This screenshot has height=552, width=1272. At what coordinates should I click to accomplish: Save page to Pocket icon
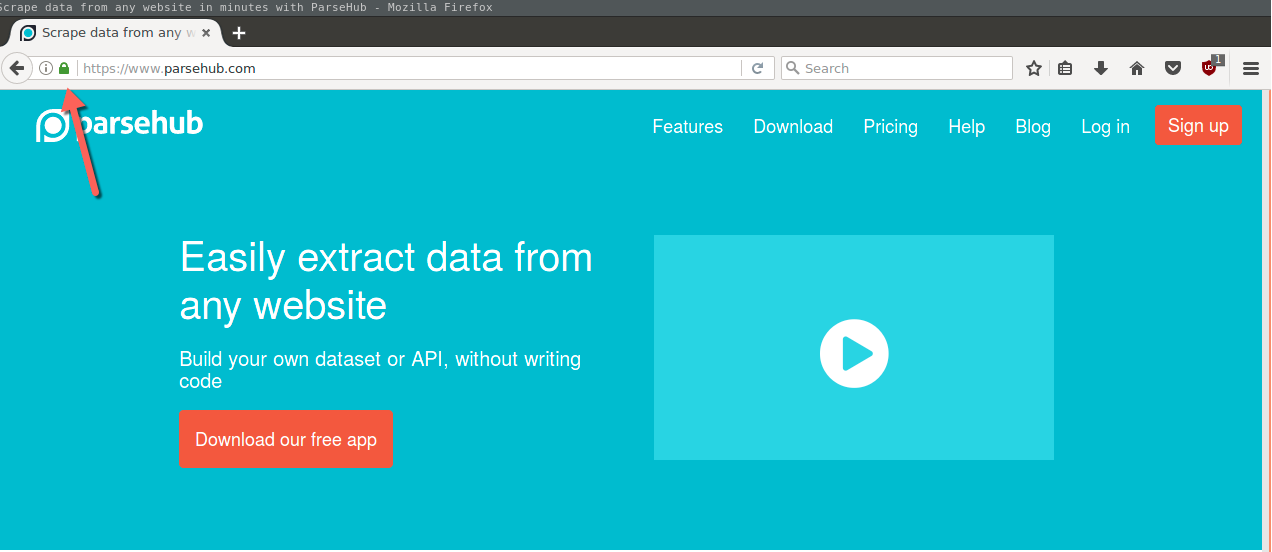pos(1173,68)
